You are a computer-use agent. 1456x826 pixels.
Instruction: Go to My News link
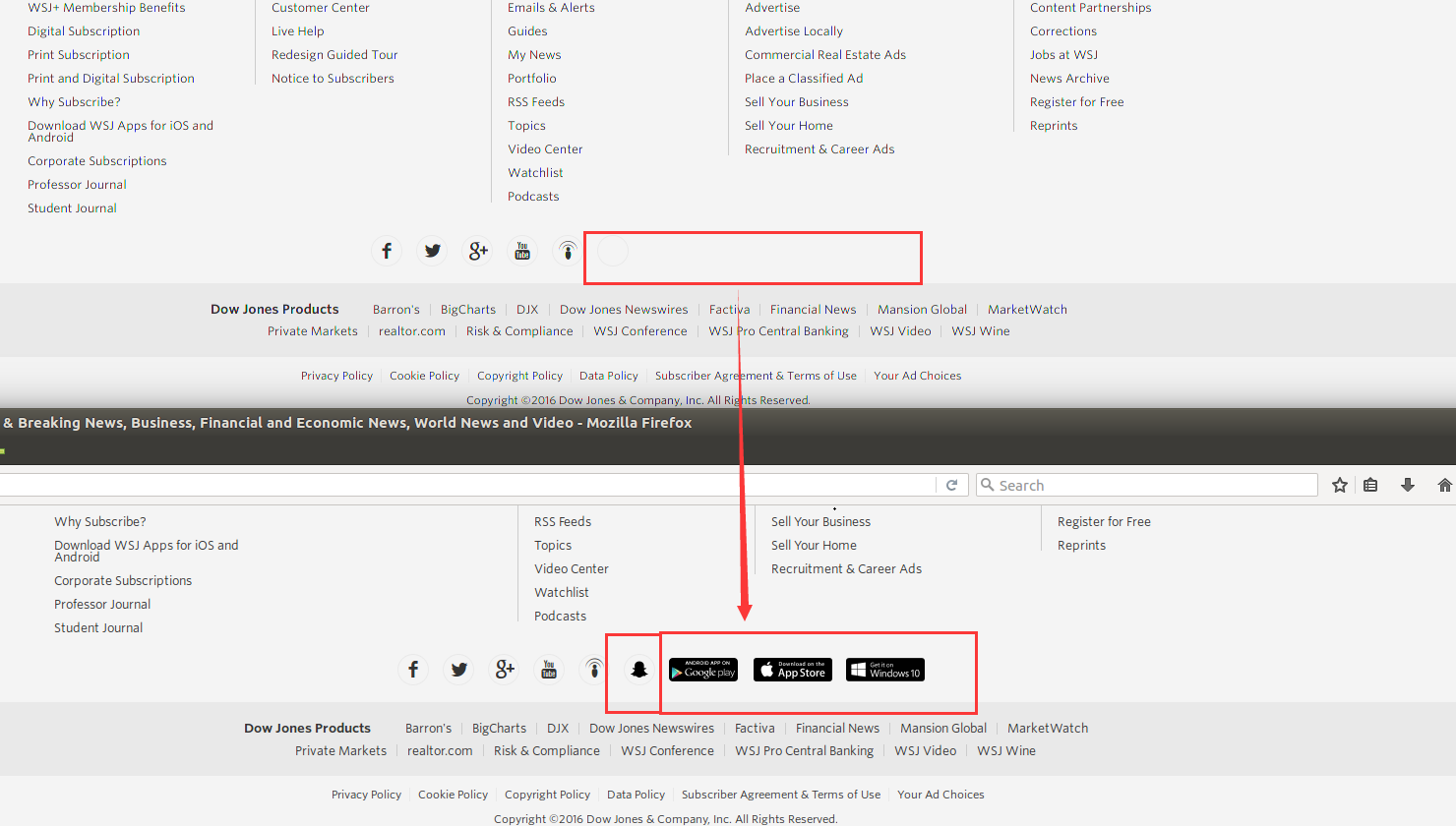coord(534,55)
